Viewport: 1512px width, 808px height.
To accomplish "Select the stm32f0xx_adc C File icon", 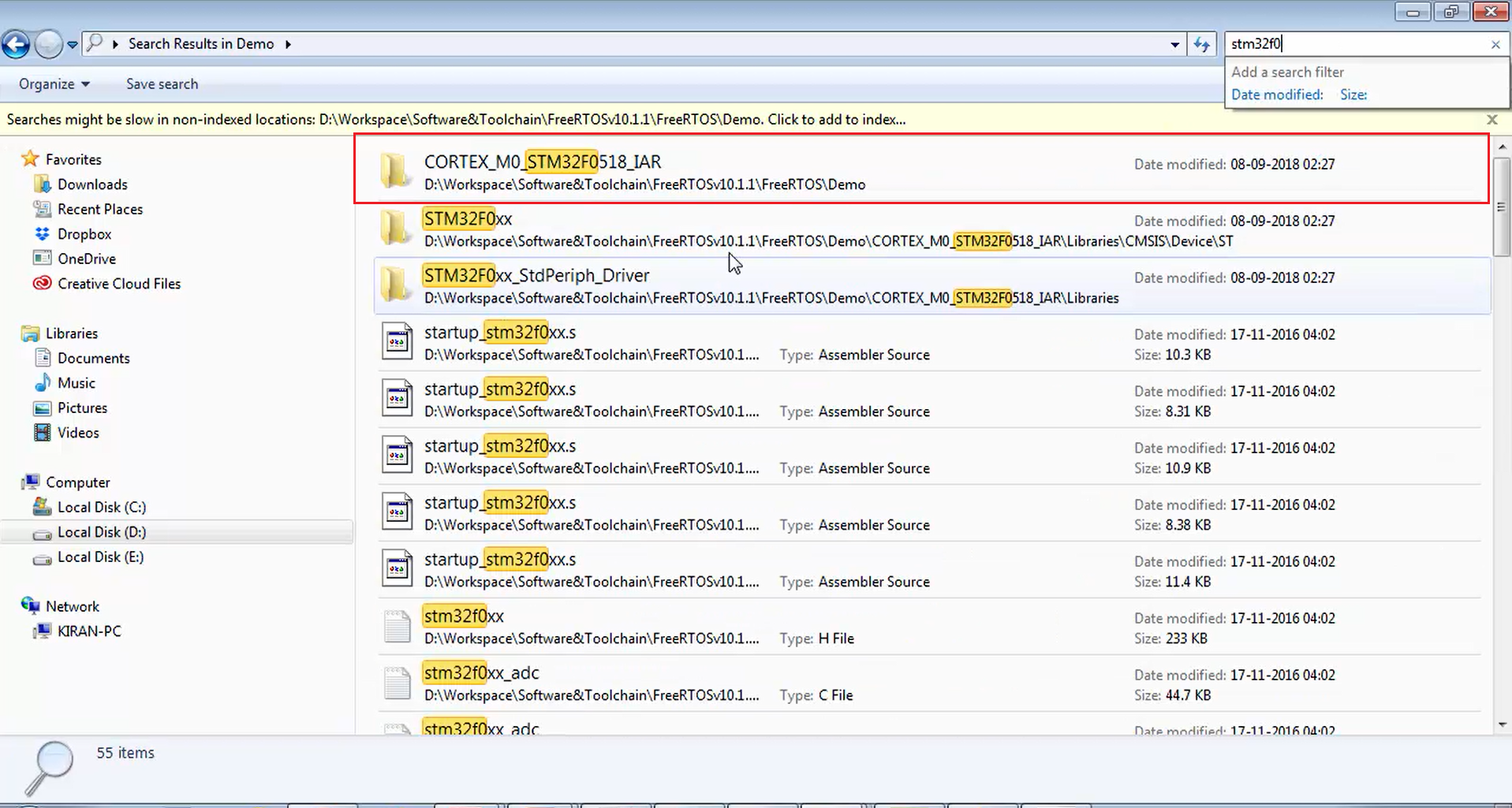I will [397, 683].
